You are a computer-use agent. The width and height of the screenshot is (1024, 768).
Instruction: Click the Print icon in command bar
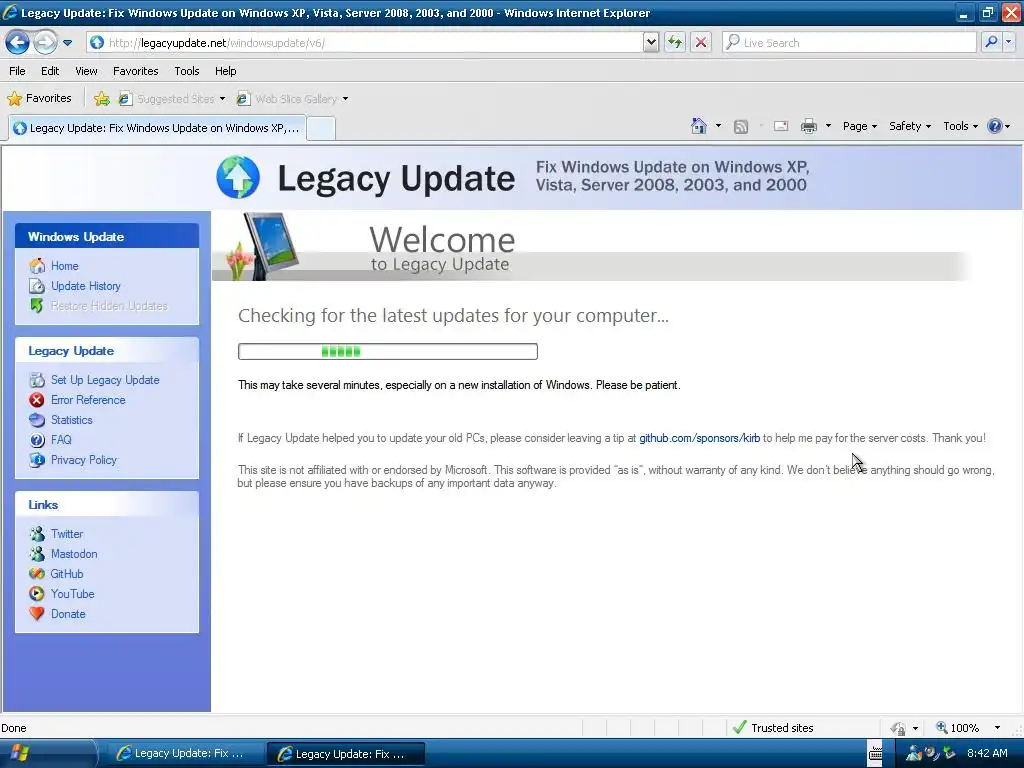tap(808, 126)
